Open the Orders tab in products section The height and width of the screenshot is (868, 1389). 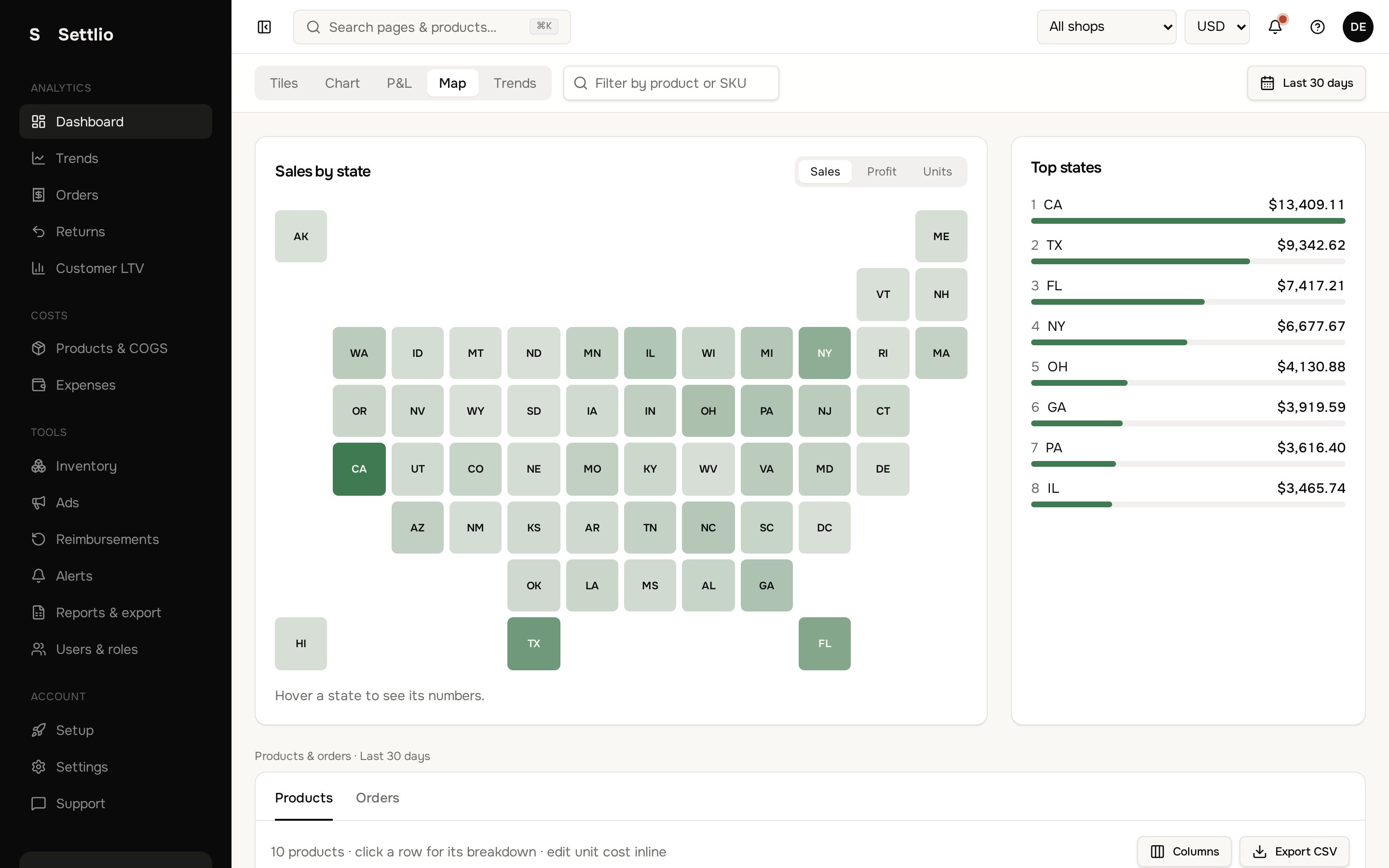pos(377,798)
